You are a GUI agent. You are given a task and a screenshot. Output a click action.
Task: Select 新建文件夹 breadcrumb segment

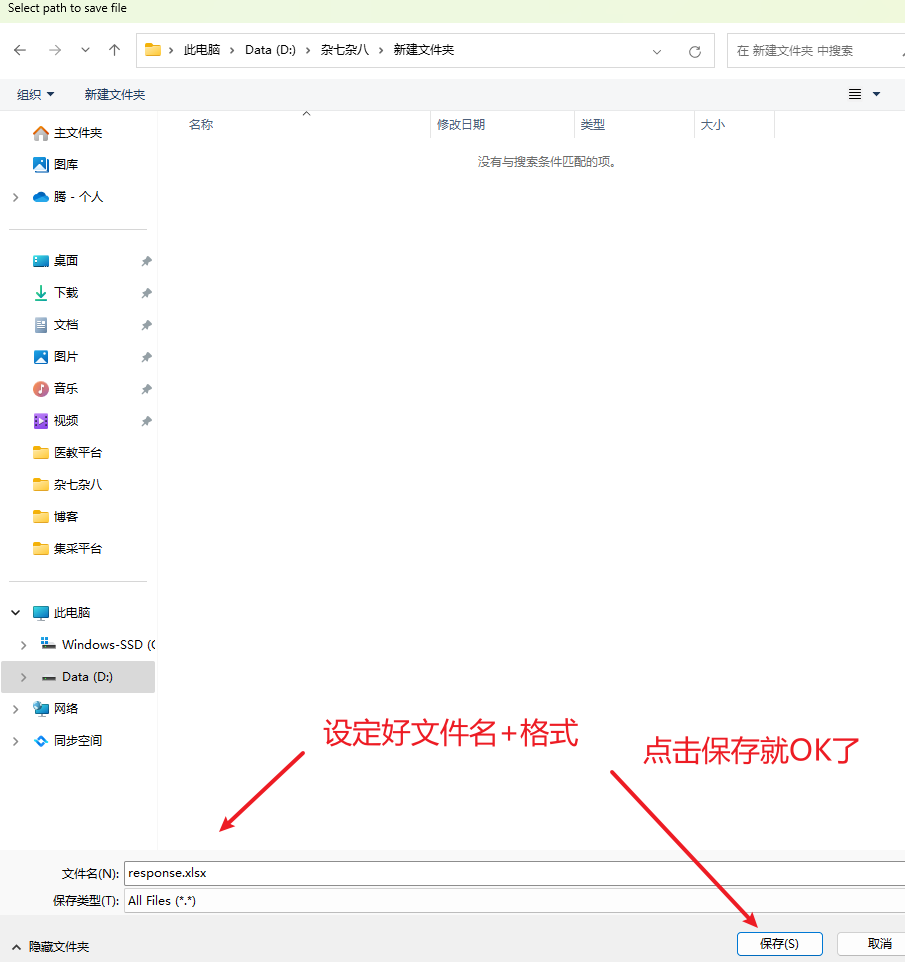coord(423,50)
